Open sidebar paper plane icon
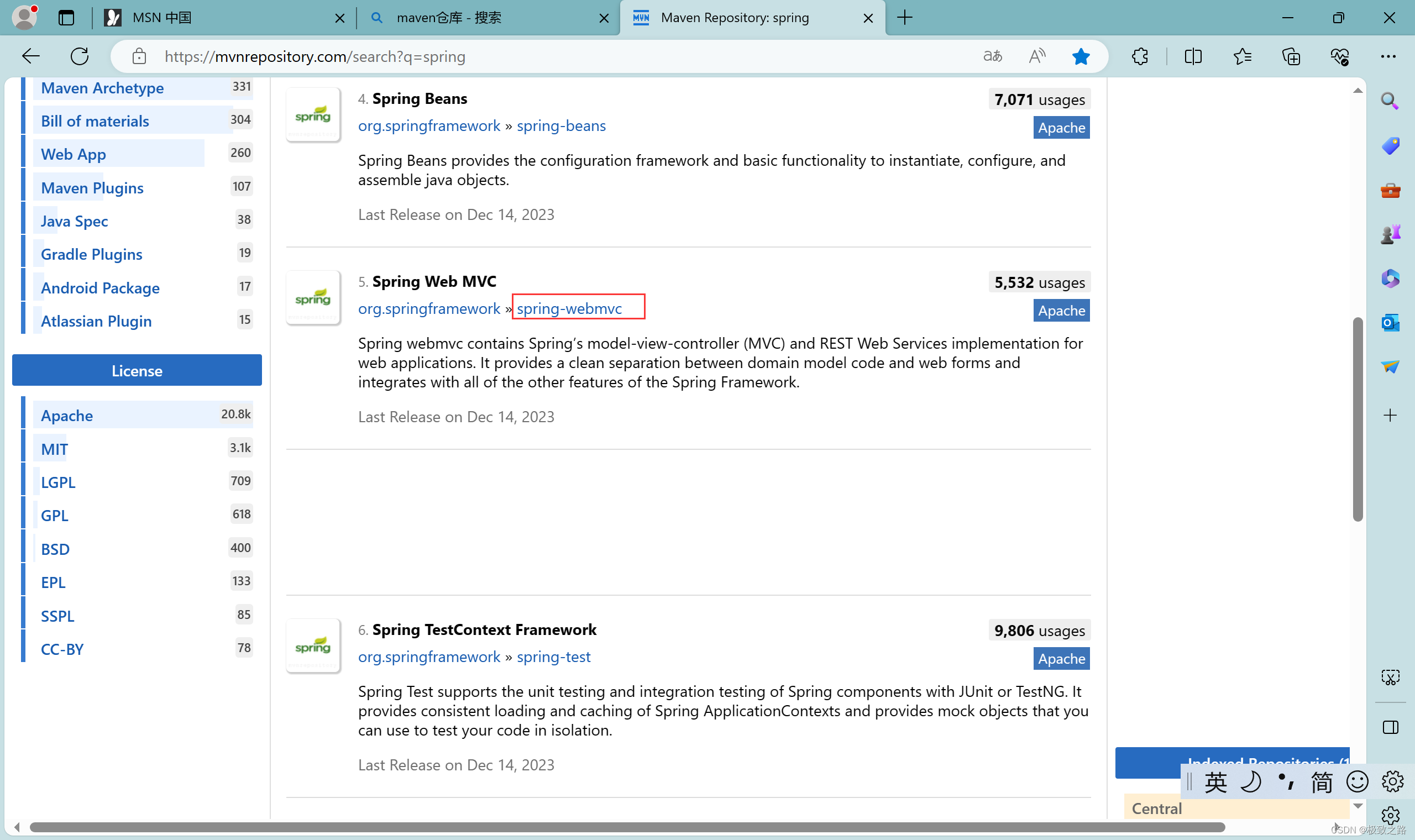Viewport: 1415px width, 840px height. [x=1390, y=367]
